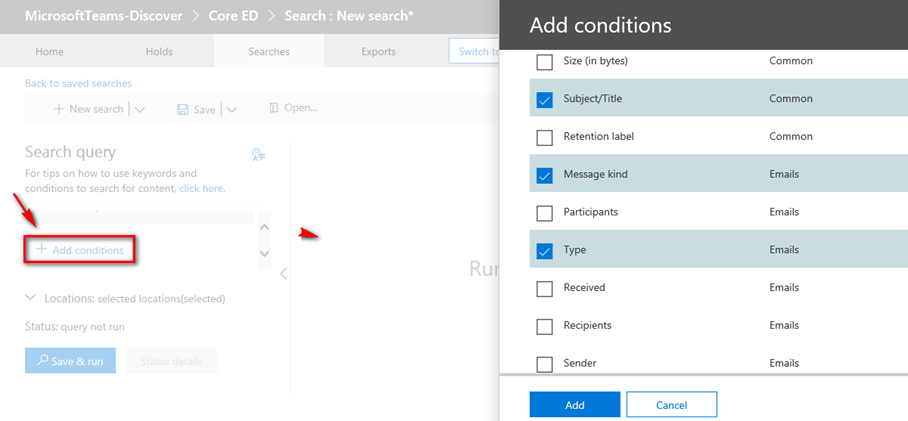Collapse the search query pane chevron
The width and height of the screenshot is (908, 421).
pos(283,273)
